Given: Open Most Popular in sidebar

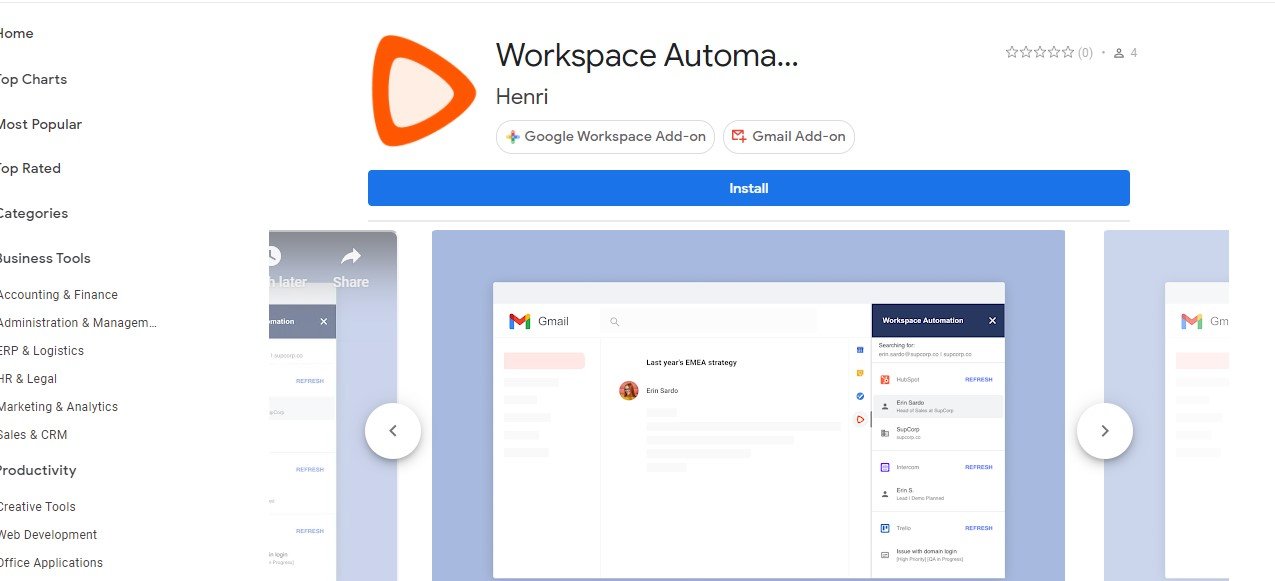Looking at the screenshot, I should [x=40, y=124].
